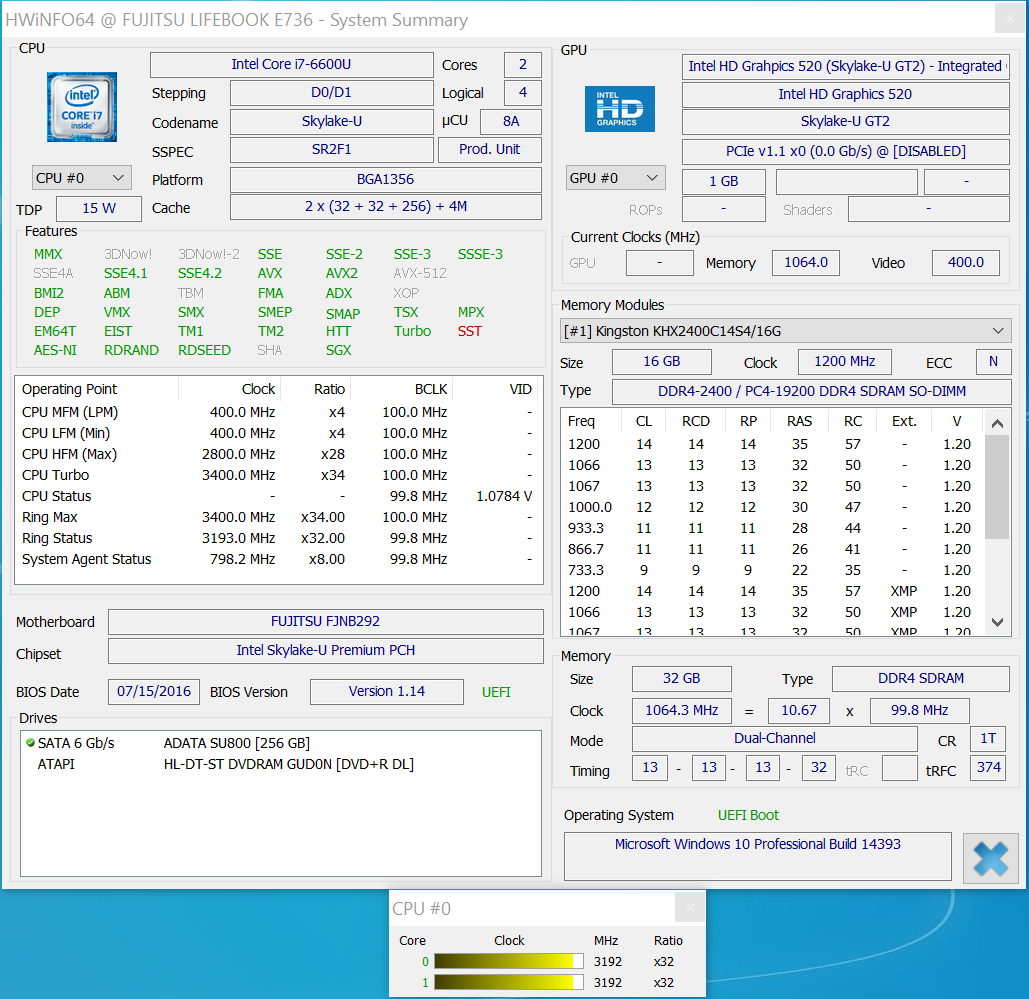Screen dimensions: 1029x999
Task: Click Core 0 clock usage bar
Action: [509, 962]
